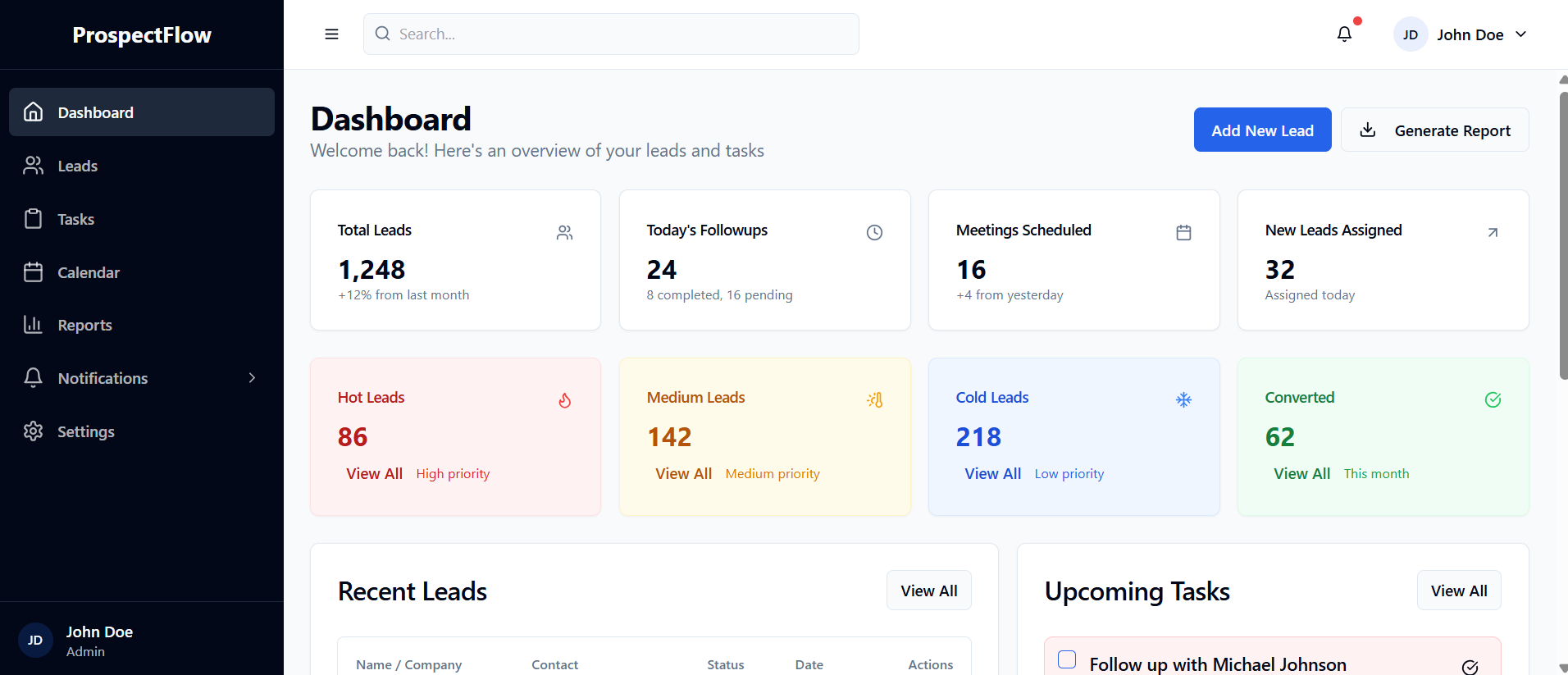View all Converted leads
1568x675 pixels.
tap(1301, 473)
